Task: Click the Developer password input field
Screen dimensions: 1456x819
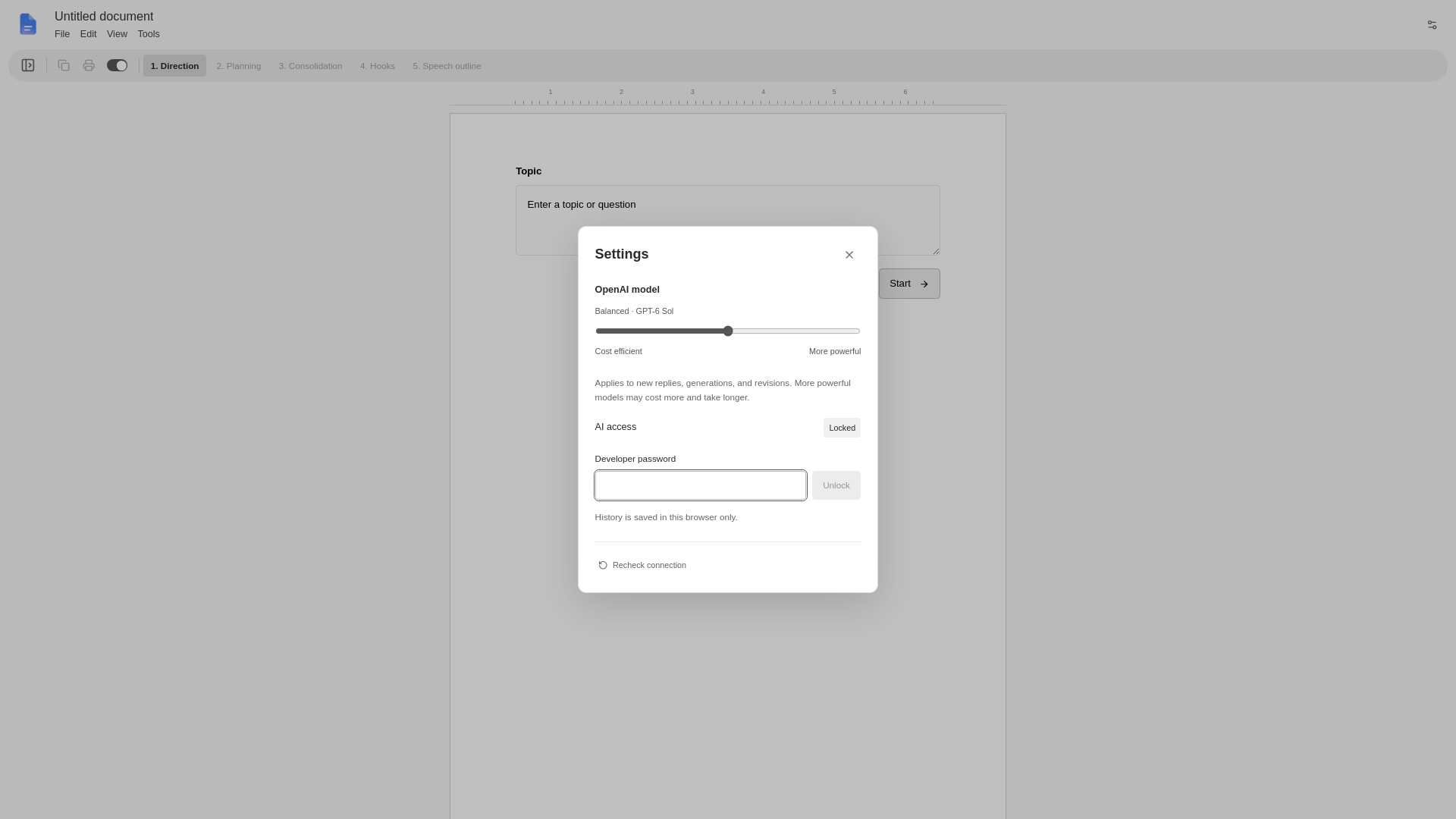Action: (x=701, y=485)
